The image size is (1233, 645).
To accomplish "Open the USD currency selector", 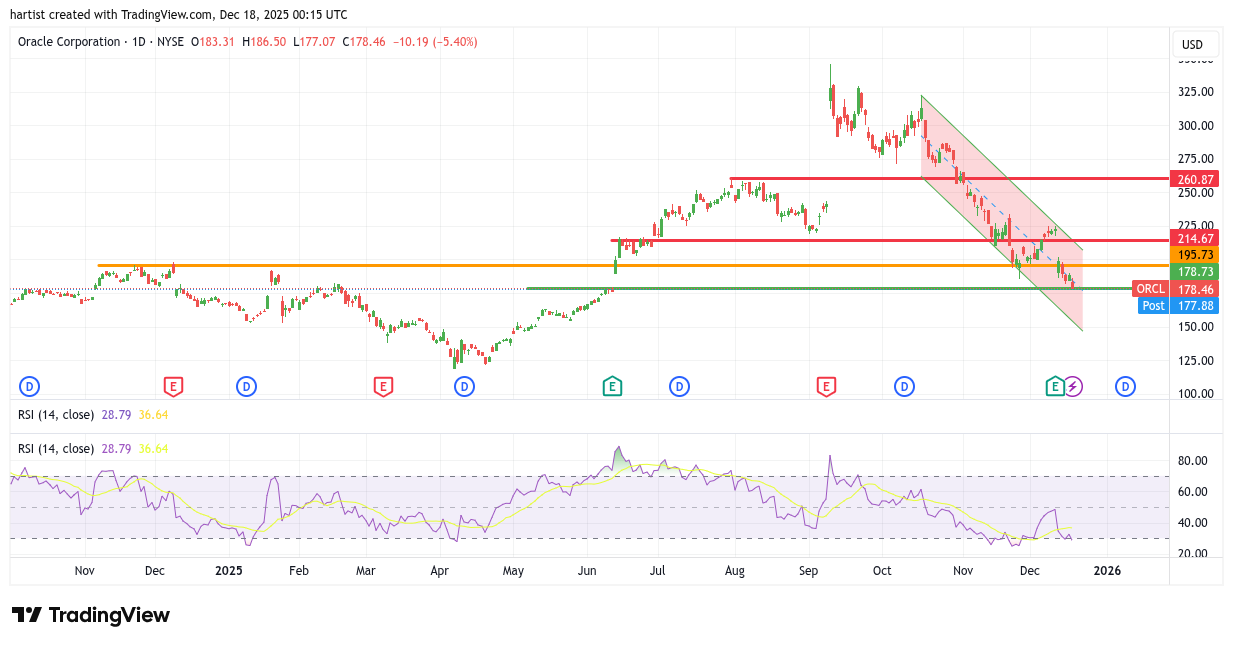I will pos(1193,45).
